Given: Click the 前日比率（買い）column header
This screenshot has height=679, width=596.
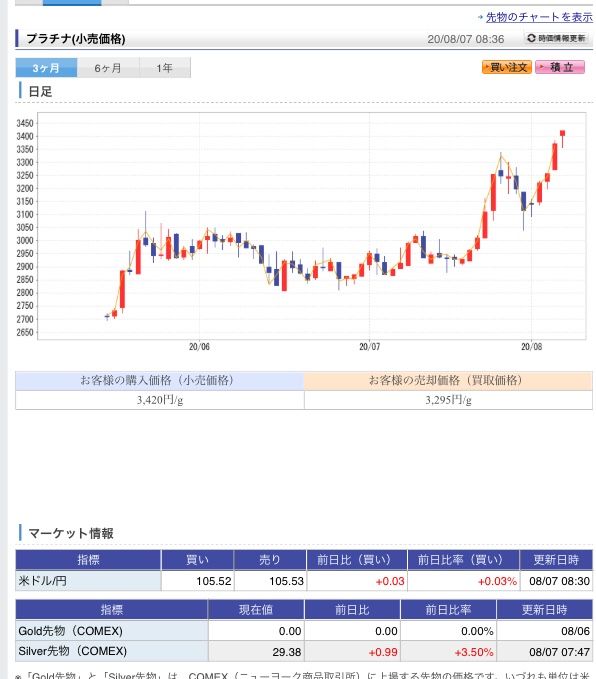Looking at the screenshot, I should pyautogui.click(x=463, y=559).
